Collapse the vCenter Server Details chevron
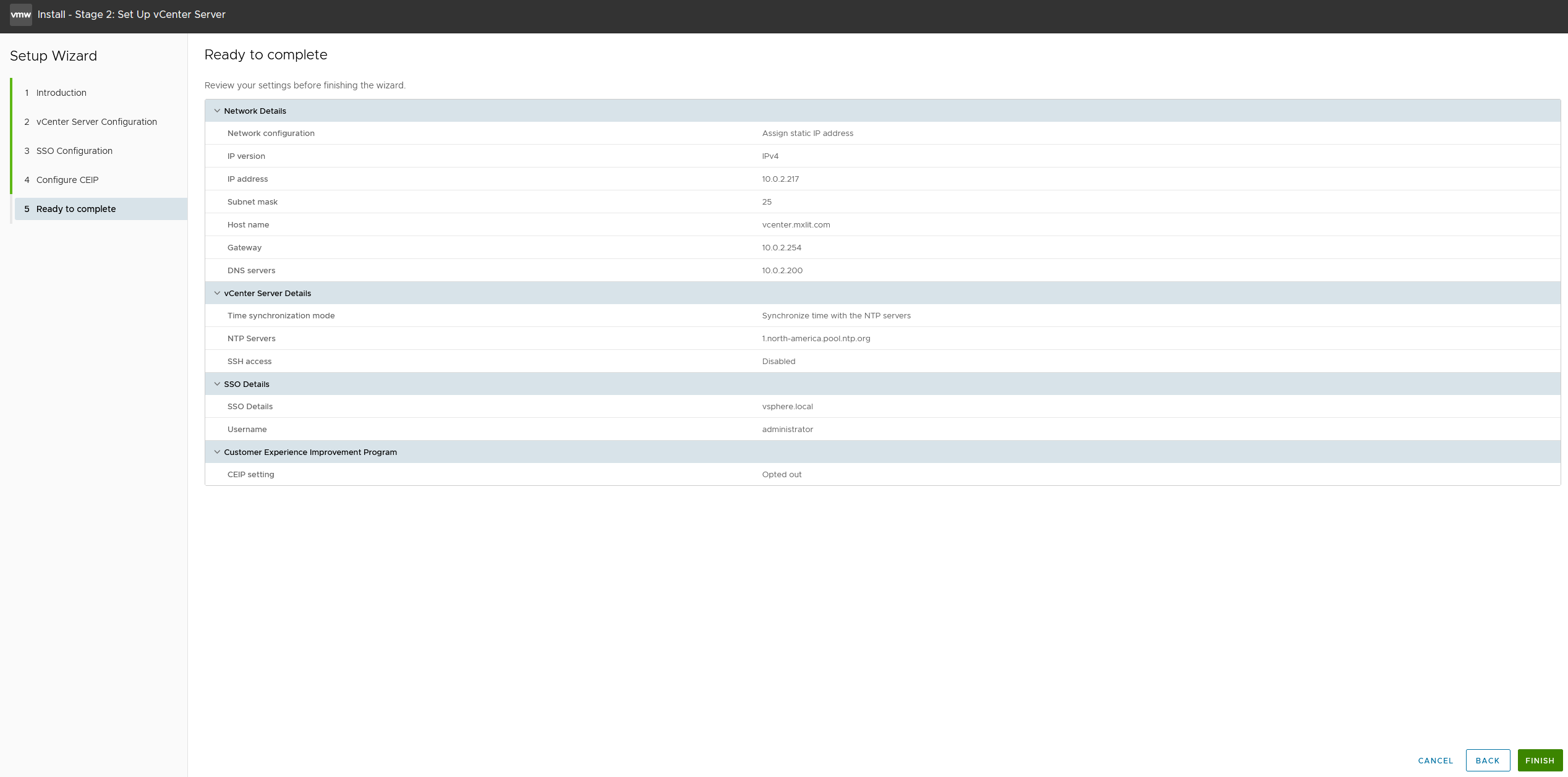This screenshot has height=777, width=1568. tap(217, 294)
